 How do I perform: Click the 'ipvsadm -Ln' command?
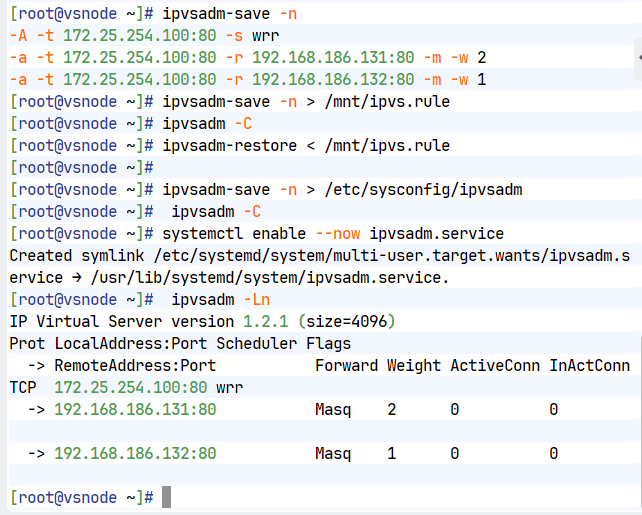220,300
